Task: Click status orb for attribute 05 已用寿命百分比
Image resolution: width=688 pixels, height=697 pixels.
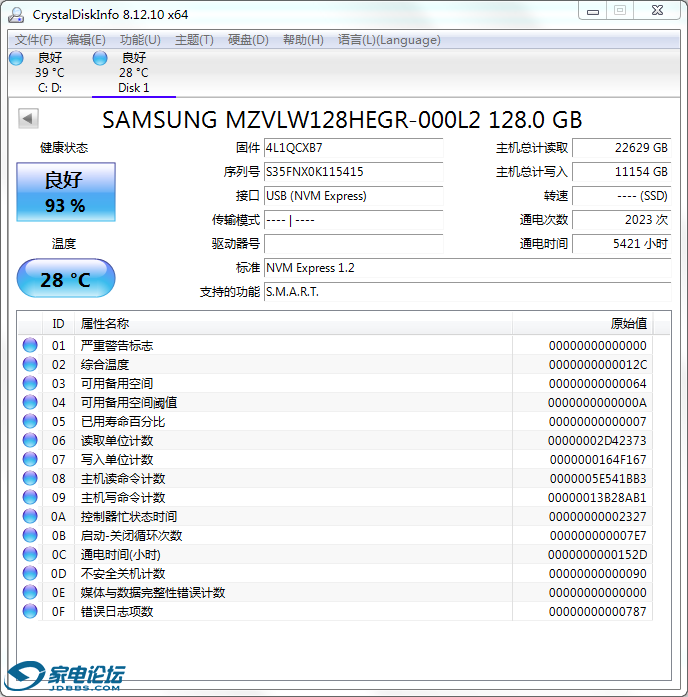Action: point(30,421)
